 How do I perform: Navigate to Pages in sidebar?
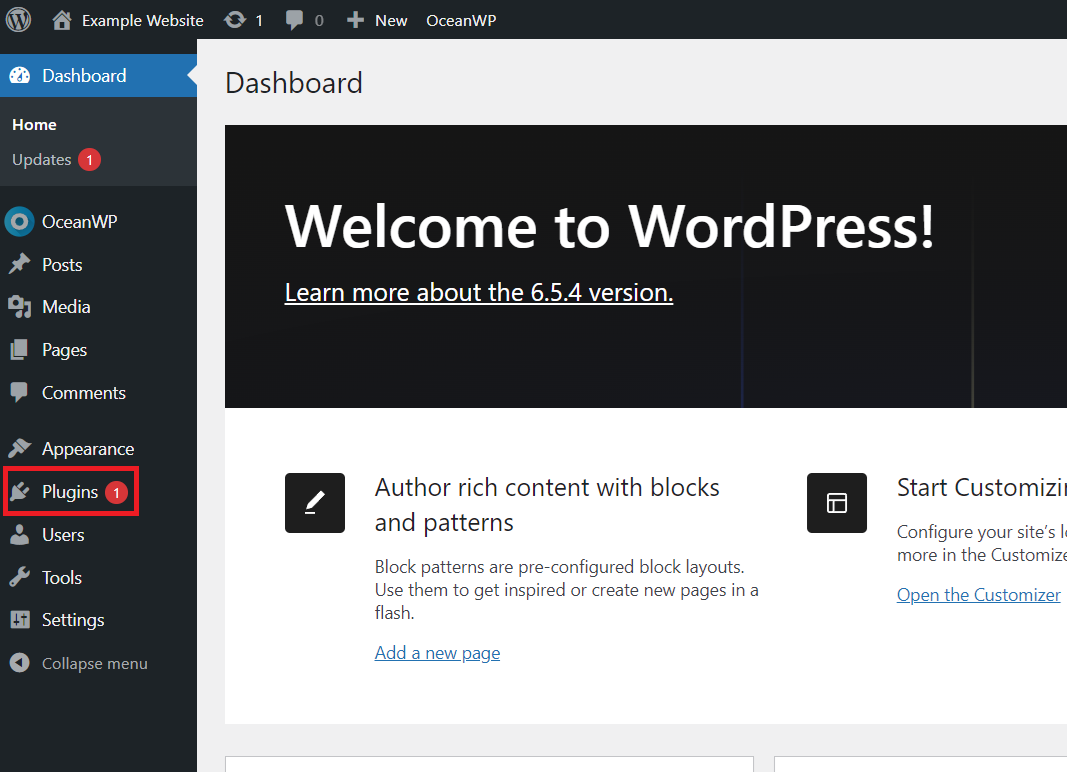64,350
